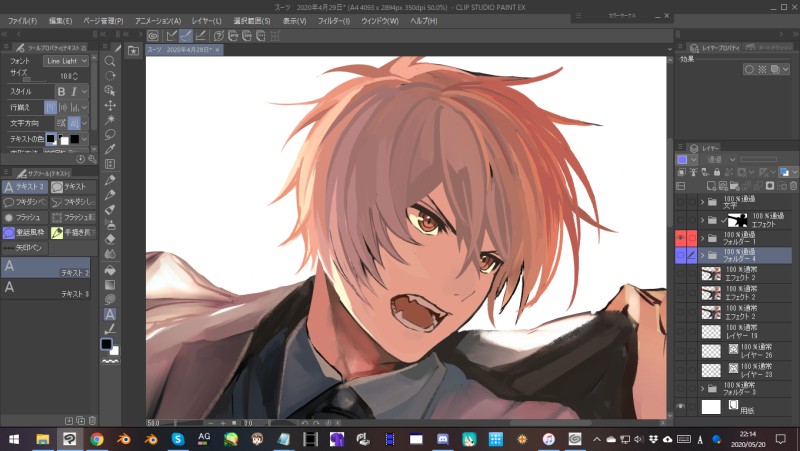This screenshot has height=451, width=800.
Task: Open the フィルター(I) menu
Action: (334, 21)
